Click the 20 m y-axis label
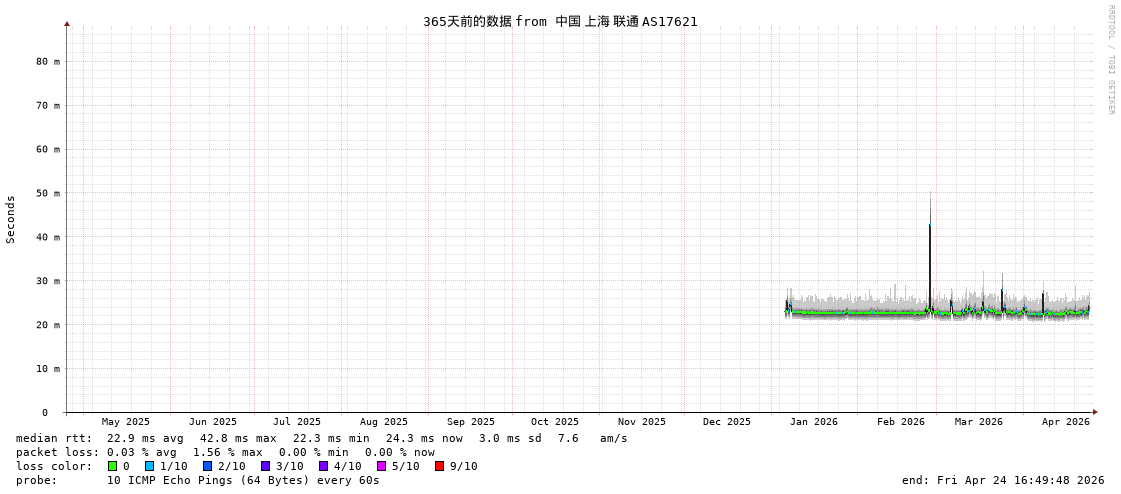The height and width of the screenshot is (494, 1121). (48, 325)
